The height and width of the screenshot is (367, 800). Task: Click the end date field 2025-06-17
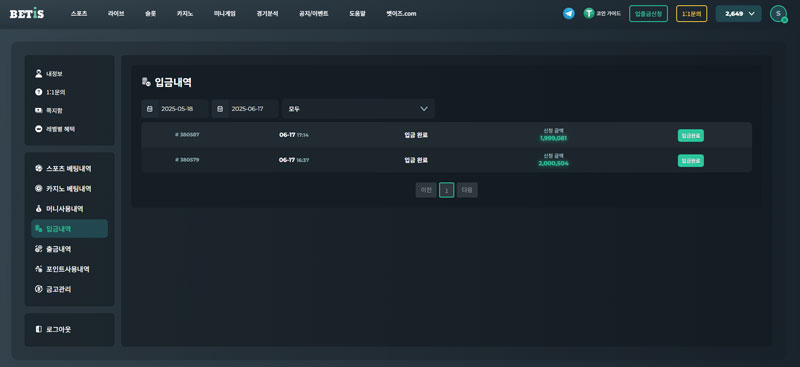pos(245,109)
